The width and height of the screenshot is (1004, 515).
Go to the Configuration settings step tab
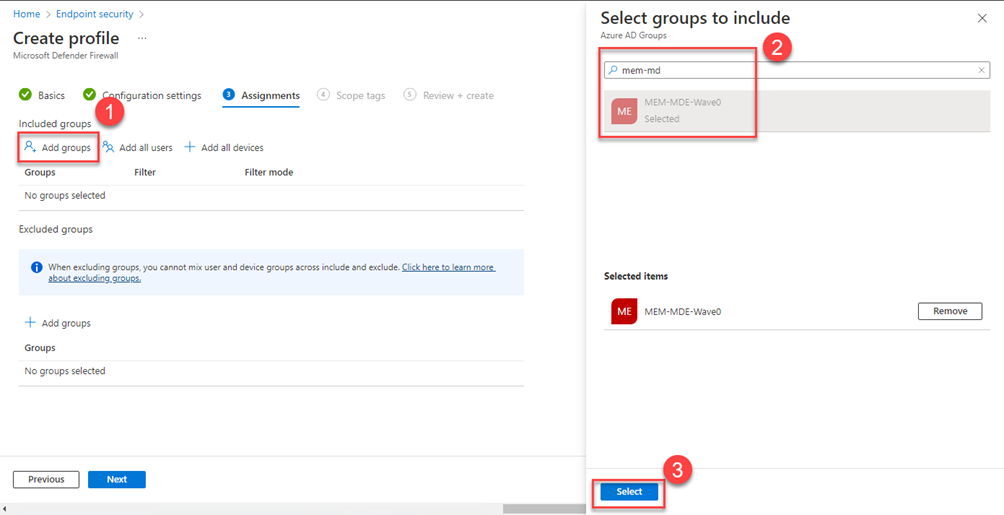click(143, 95)
